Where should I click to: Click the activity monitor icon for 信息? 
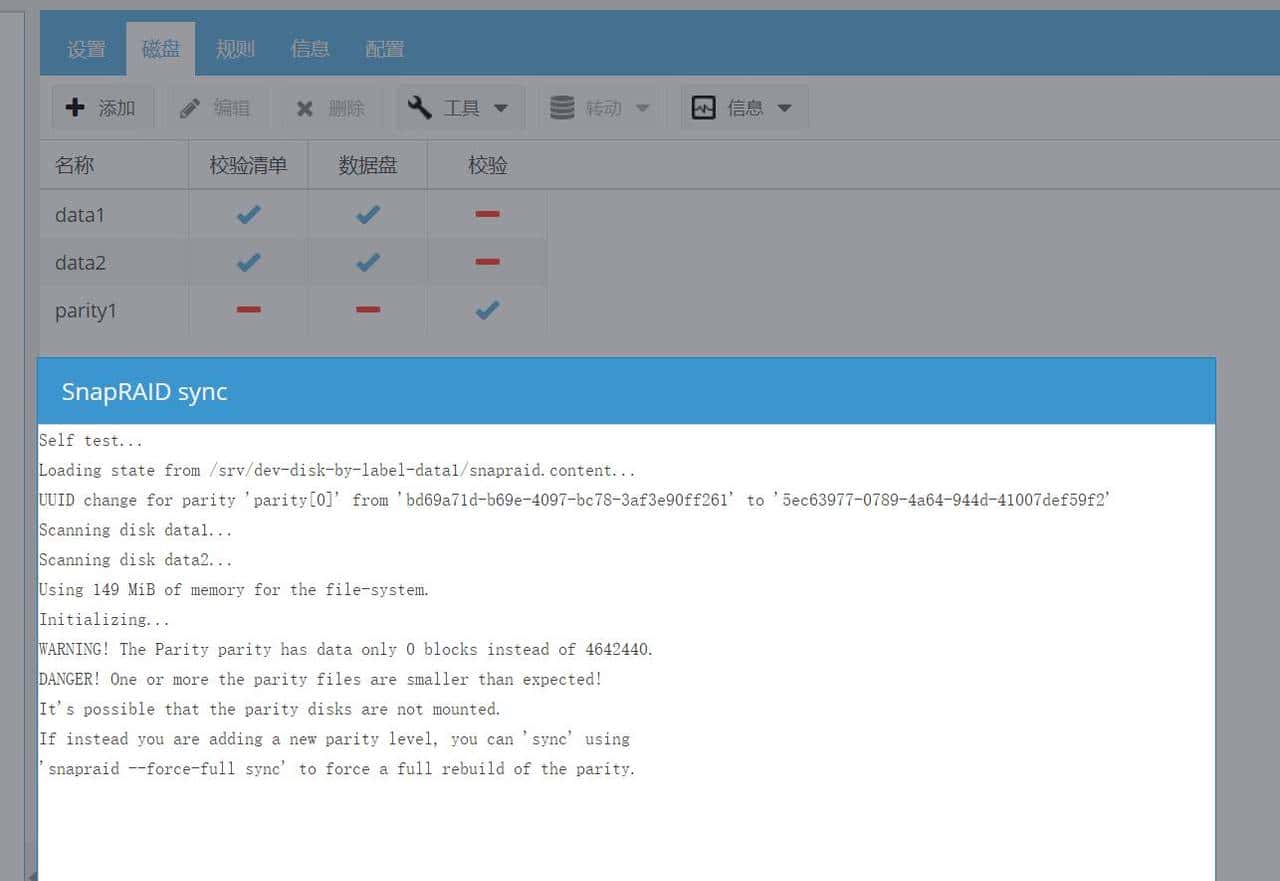coord(704,108)
